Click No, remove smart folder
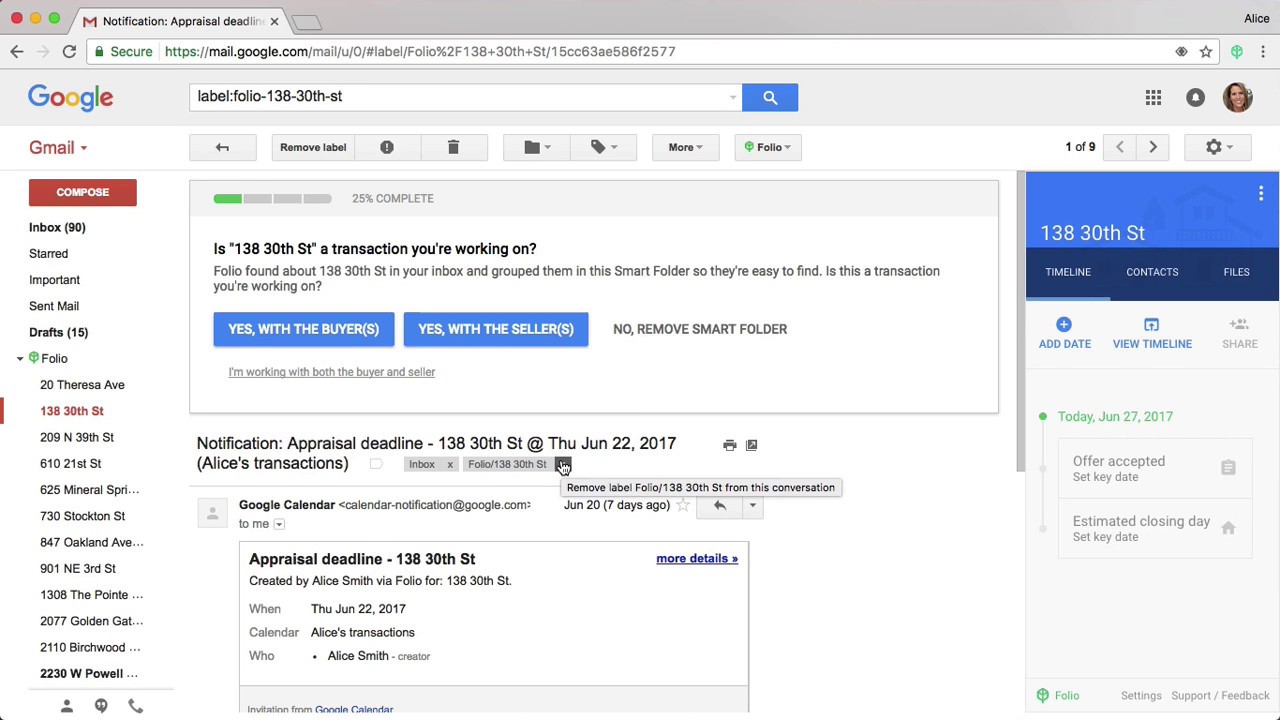Image resolution: width=1280 pixels, height=720 pixels. [x=700, y=329]
